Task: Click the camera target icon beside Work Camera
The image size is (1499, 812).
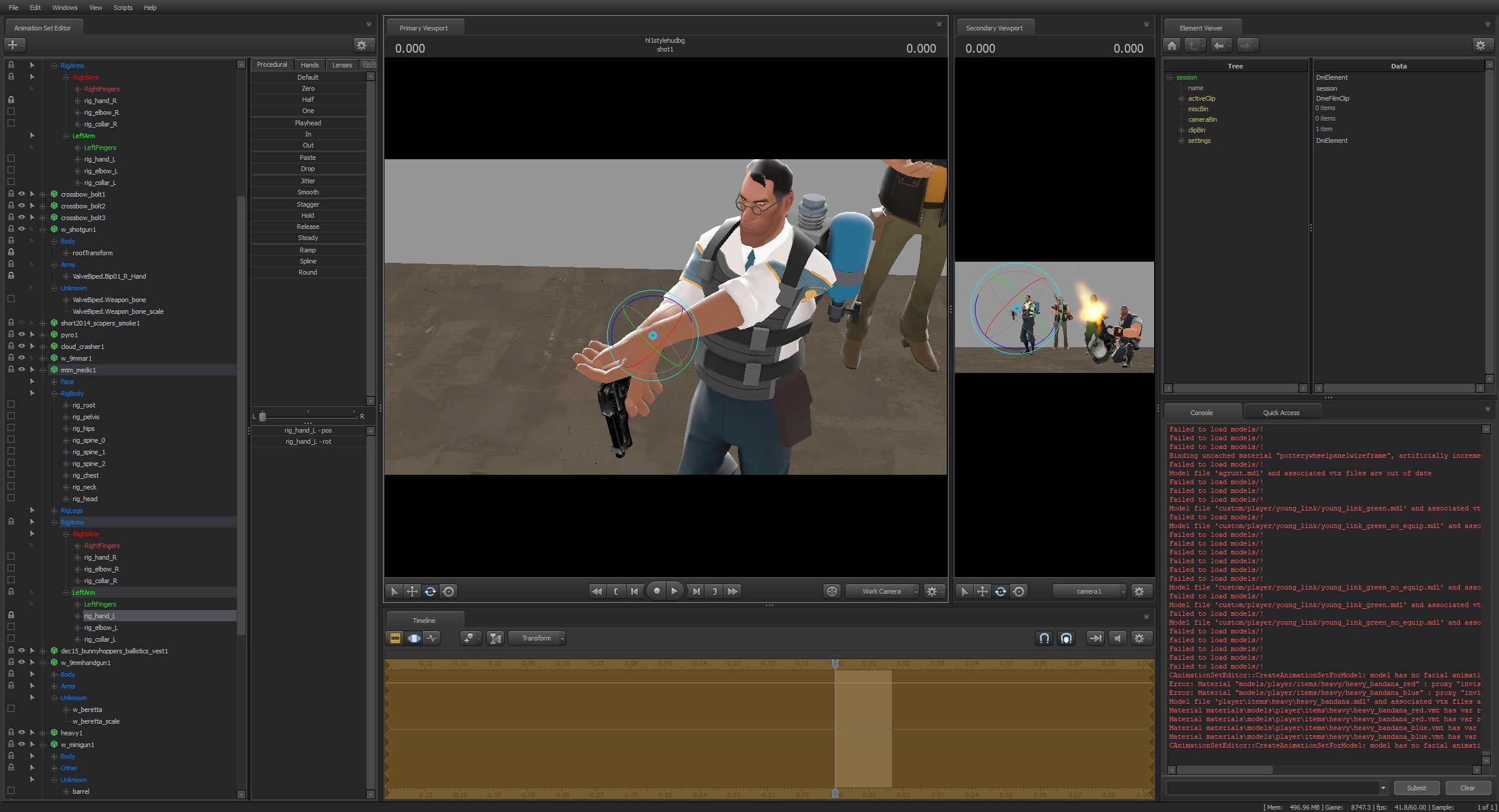Action: tap(831, 591)
